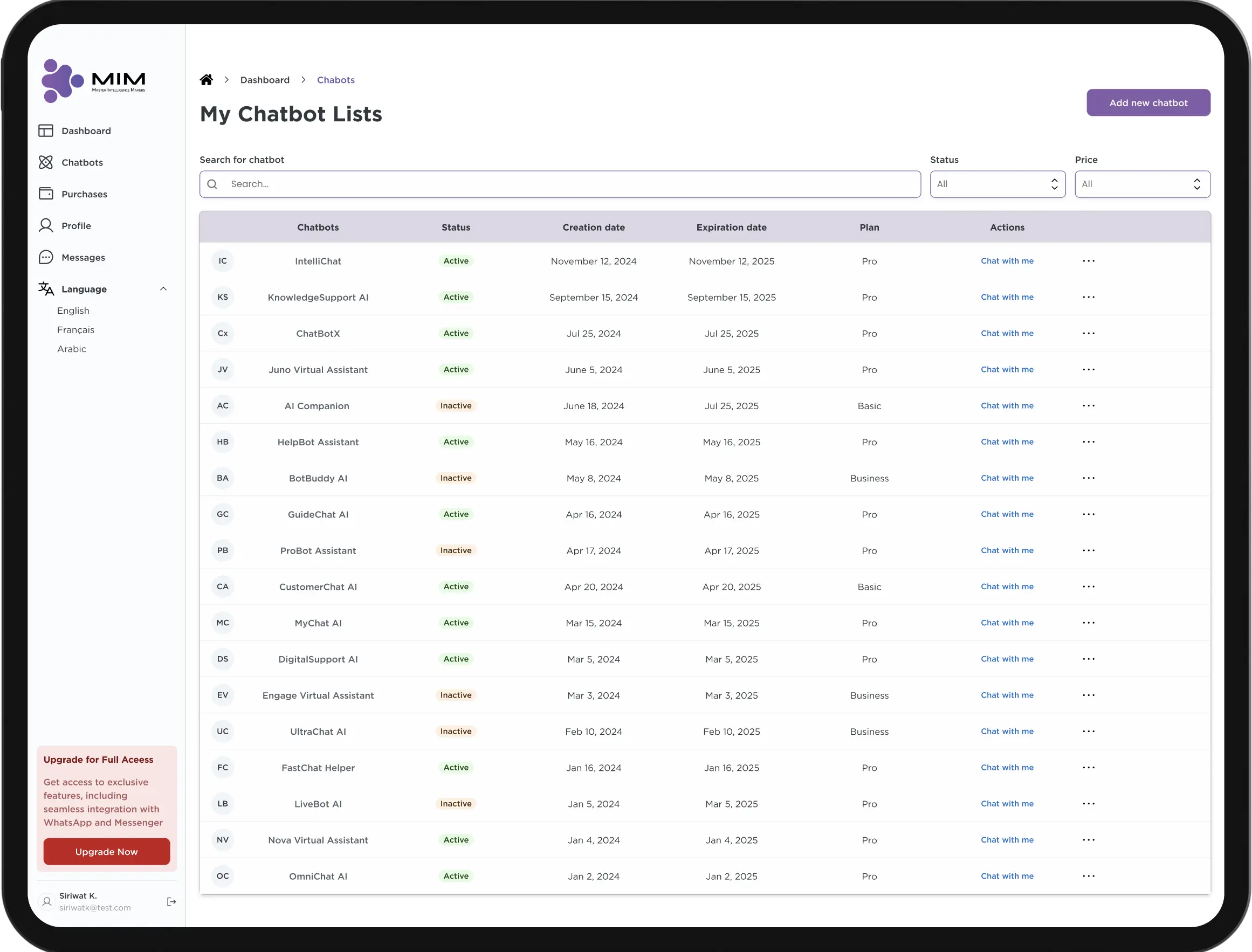Click Chat with me for DigitalSupport AI
The width and height of the screenshot is (1252, 952).
pos(1007,659)
